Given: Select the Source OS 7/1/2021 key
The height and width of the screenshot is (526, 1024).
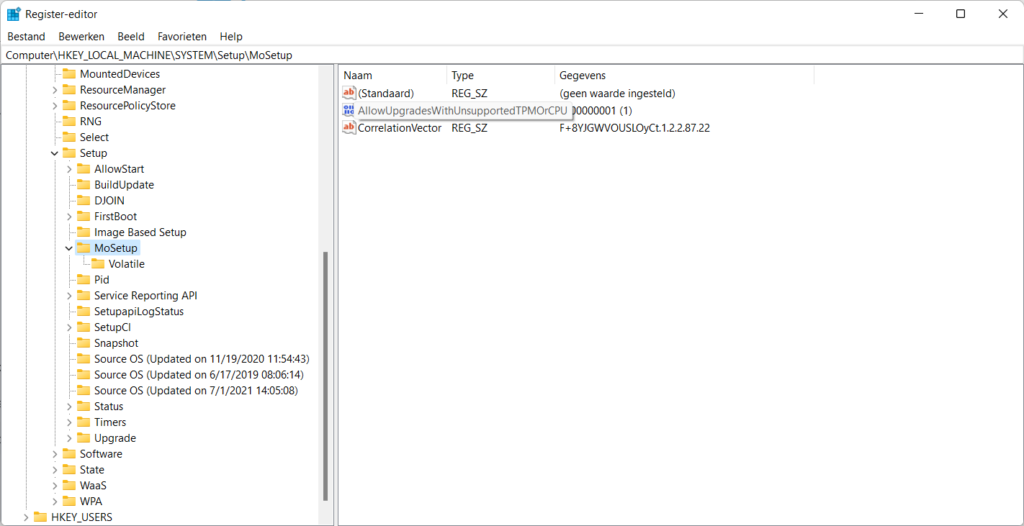Looking at the screenshot, I should [196, 391].
